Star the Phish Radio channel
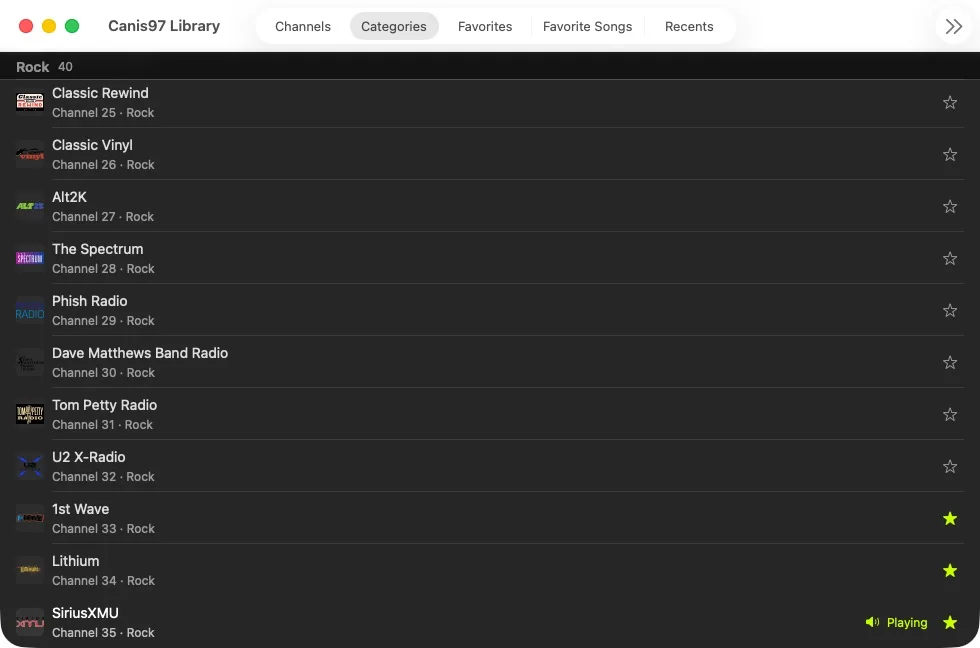The image size is (980, 648). pos(949,311)
